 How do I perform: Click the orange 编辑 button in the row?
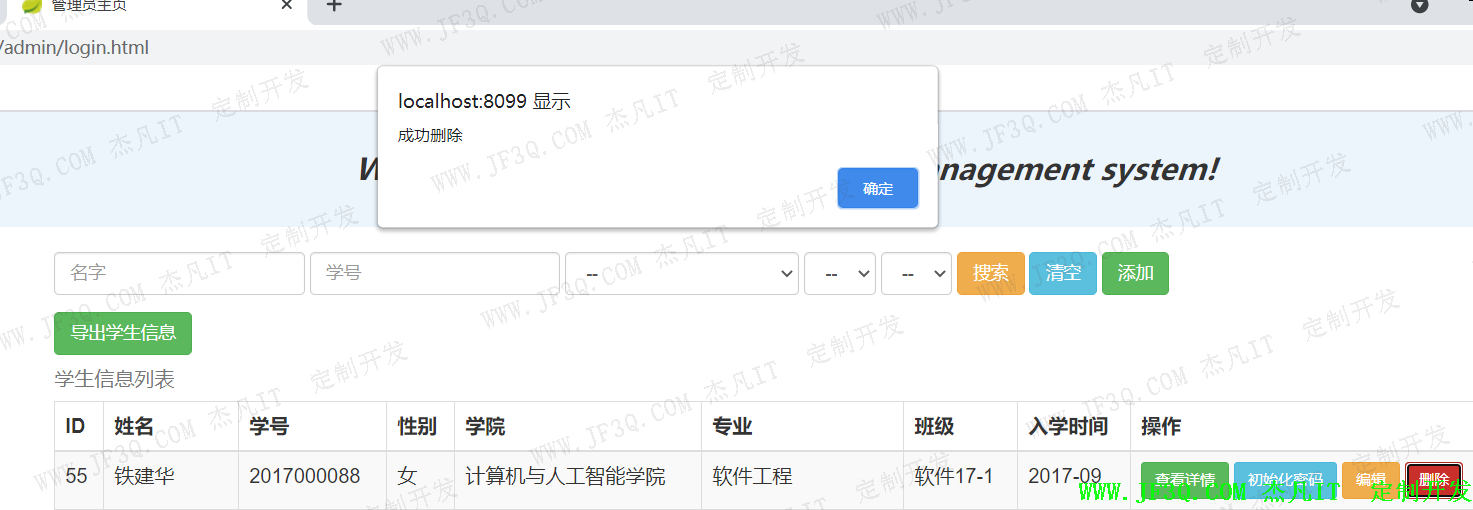[x=1370, y=479]
